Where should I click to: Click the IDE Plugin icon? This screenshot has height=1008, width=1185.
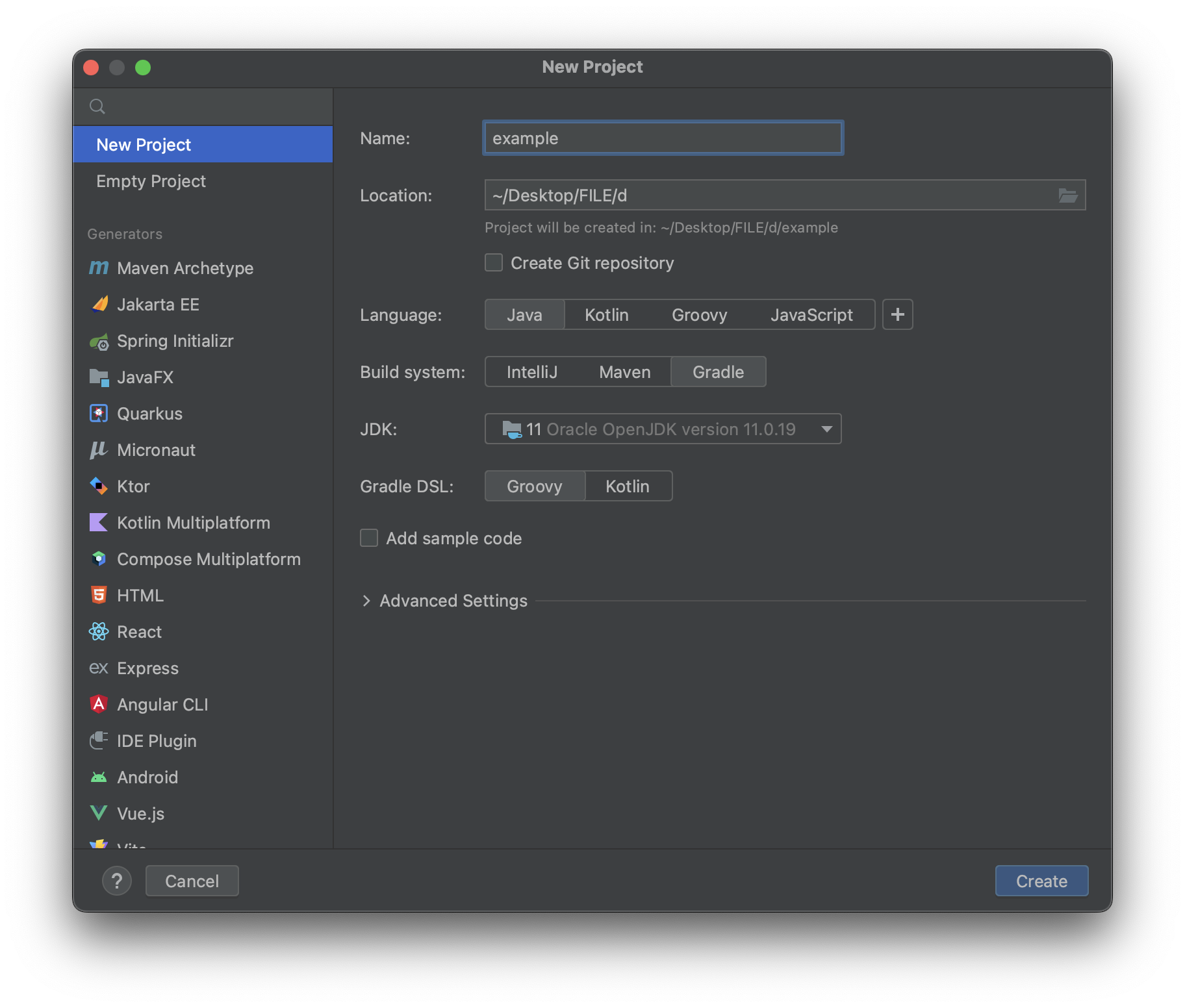tap(99, 740)
